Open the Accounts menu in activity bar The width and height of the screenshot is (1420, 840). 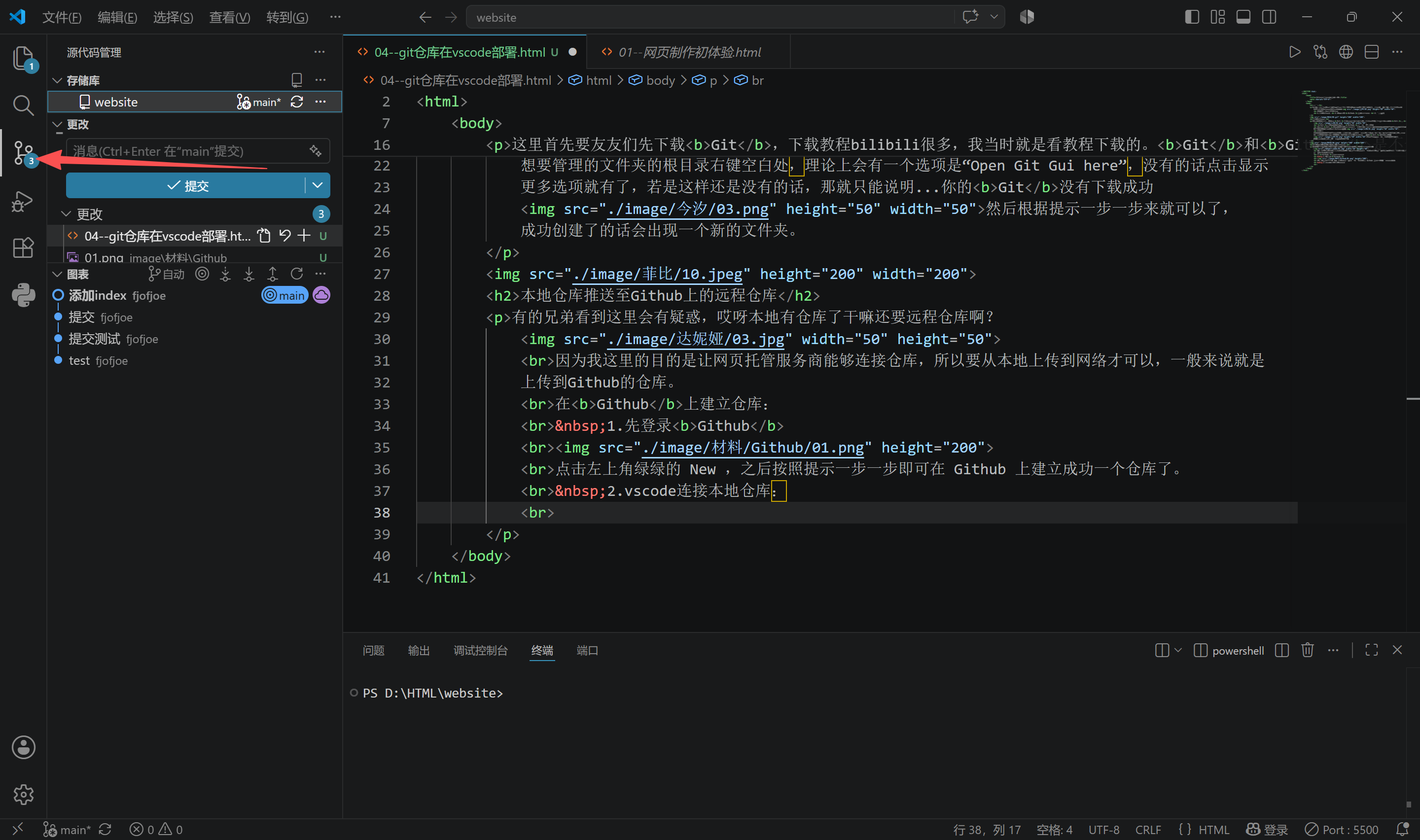point(23,747)
